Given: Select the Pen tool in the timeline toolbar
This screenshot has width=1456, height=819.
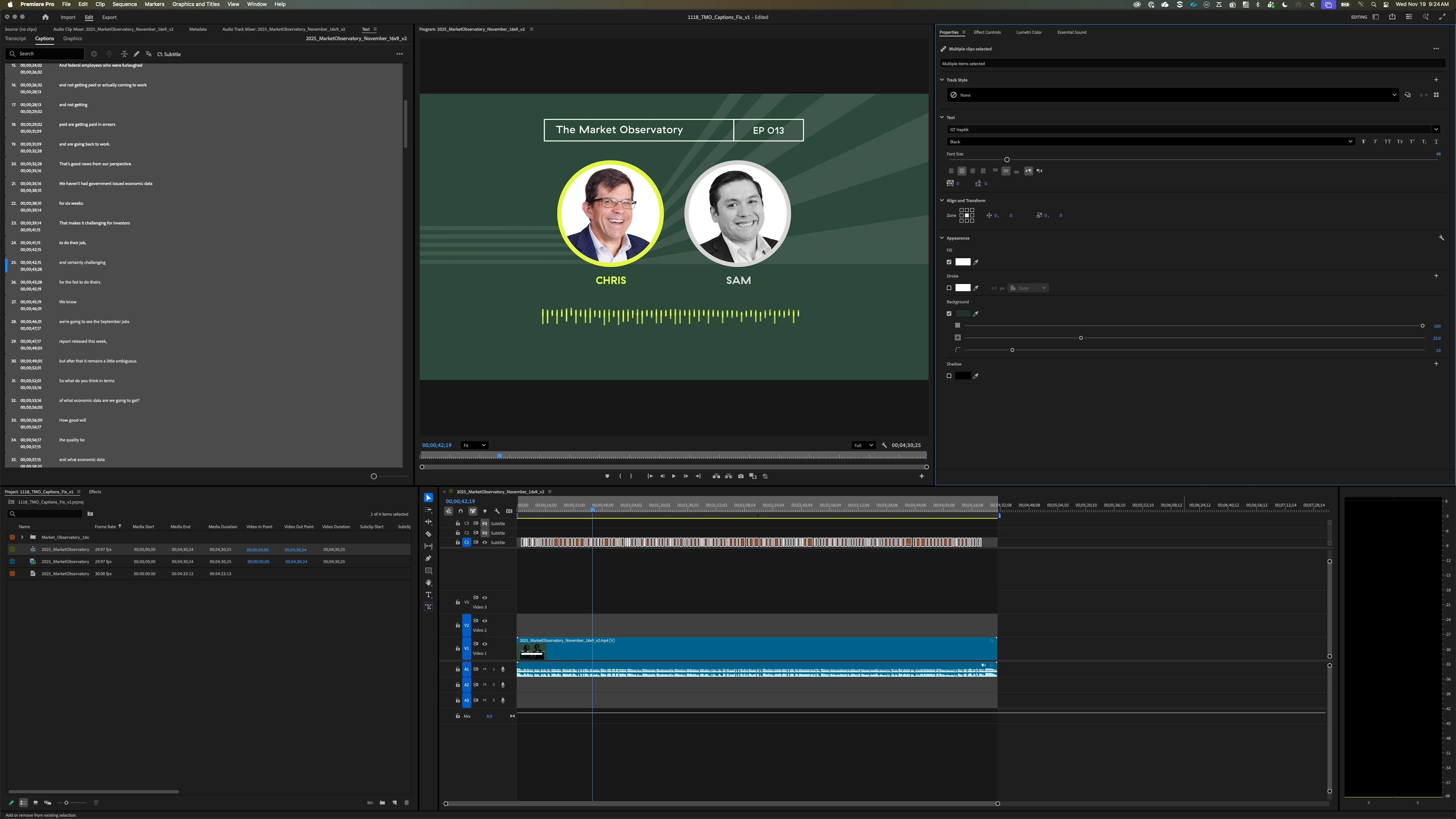Looking at the screenshot, I should pyautogui.click(x=428, y=559).
